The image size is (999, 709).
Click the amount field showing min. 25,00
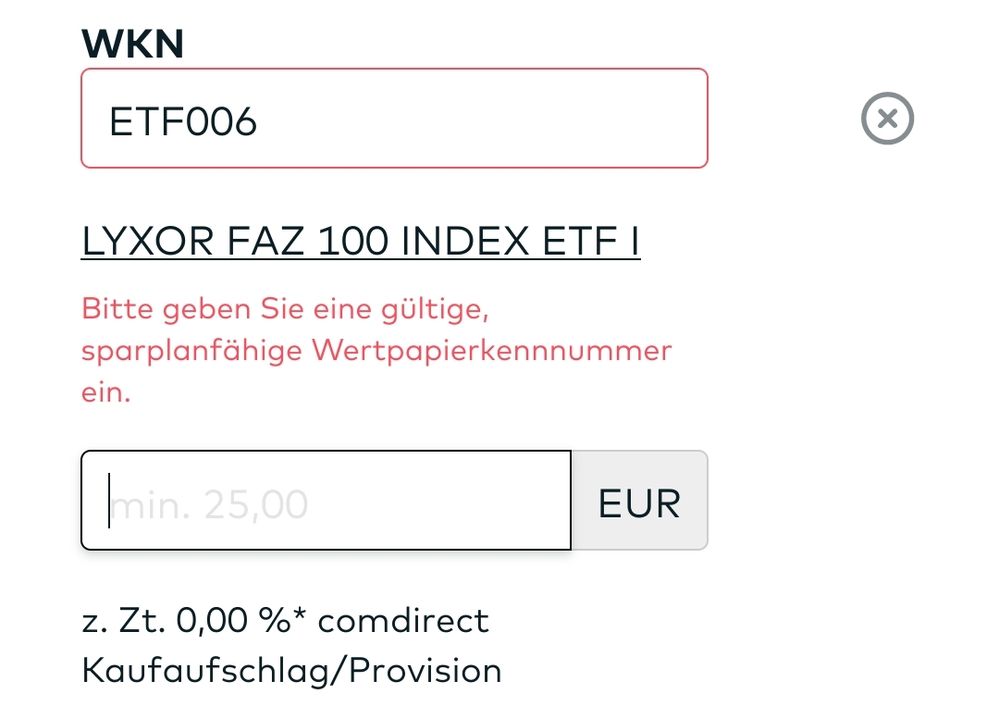point(326,500)
